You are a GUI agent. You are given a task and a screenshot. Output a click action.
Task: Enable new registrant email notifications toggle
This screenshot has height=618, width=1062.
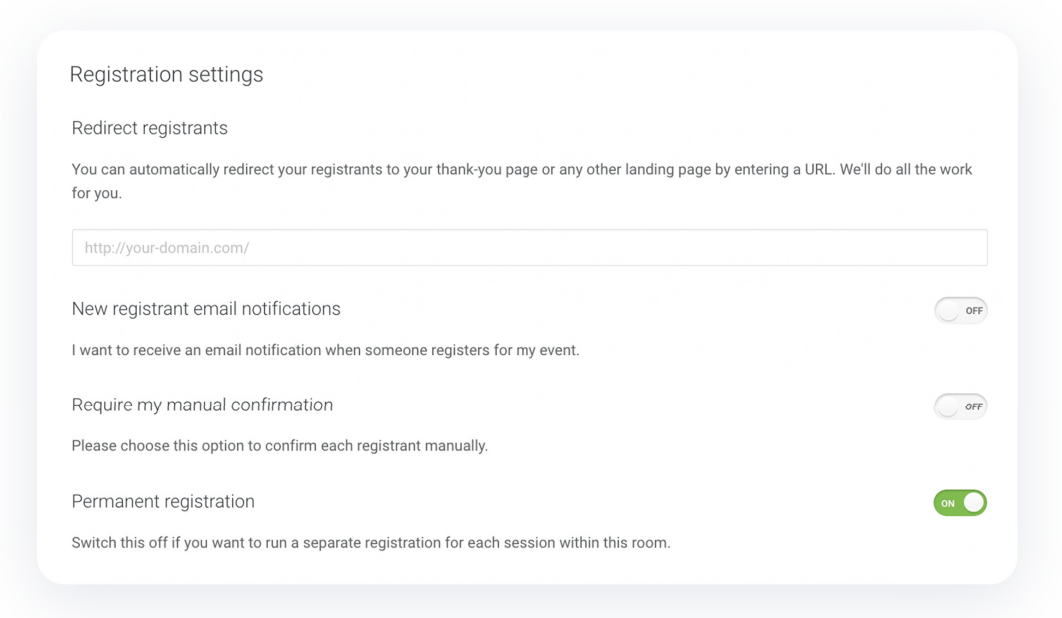960,310
